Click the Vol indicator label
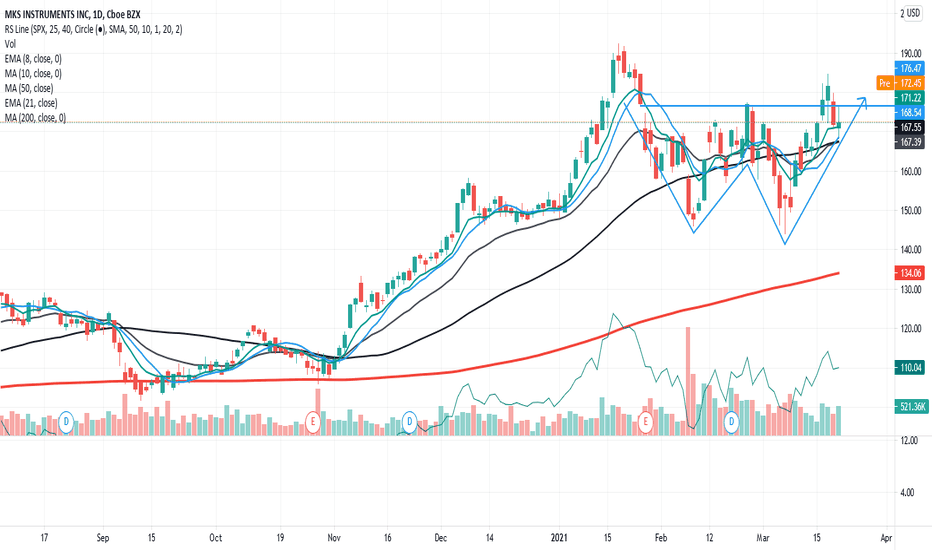The height and width of the screenshot is (550, 932). click(x=10, y=43)
